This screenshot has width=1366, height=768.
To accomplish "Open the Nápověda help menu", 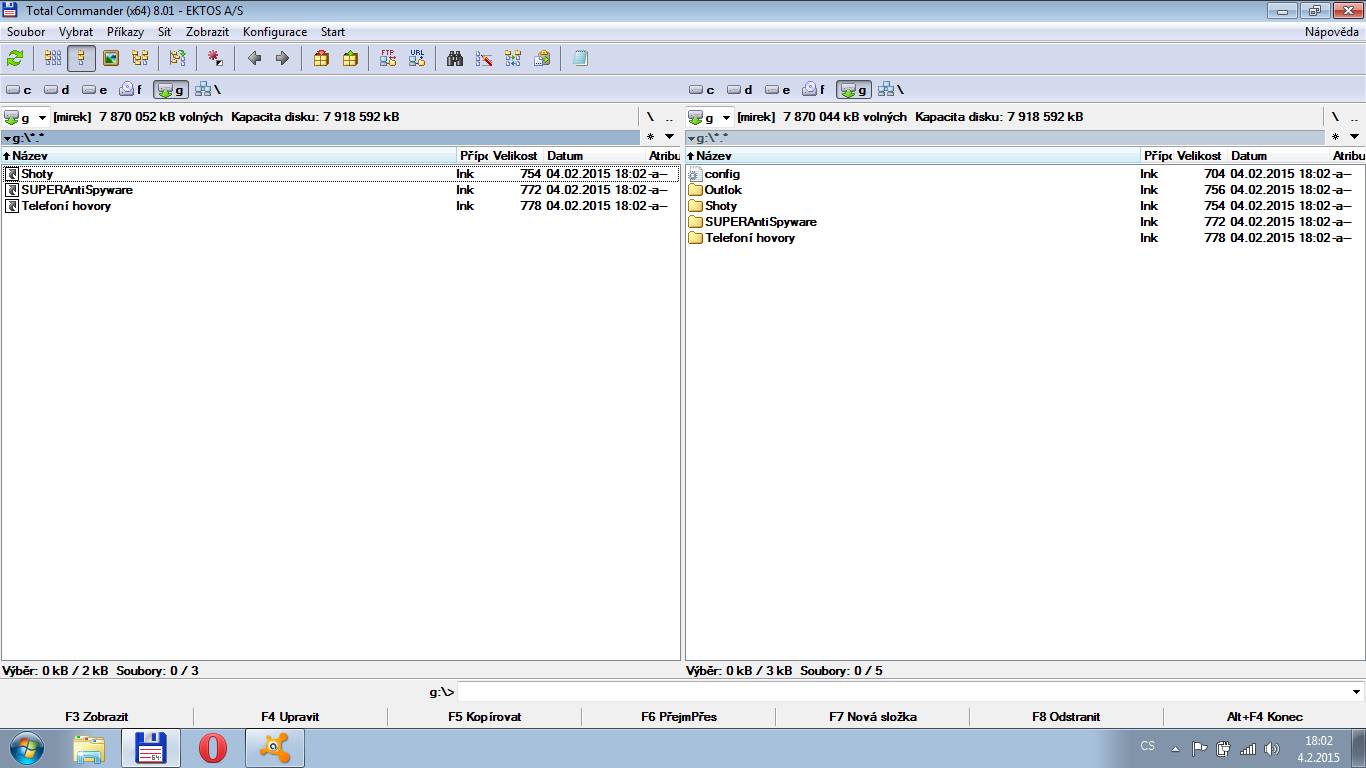I will coord(1332,32).
